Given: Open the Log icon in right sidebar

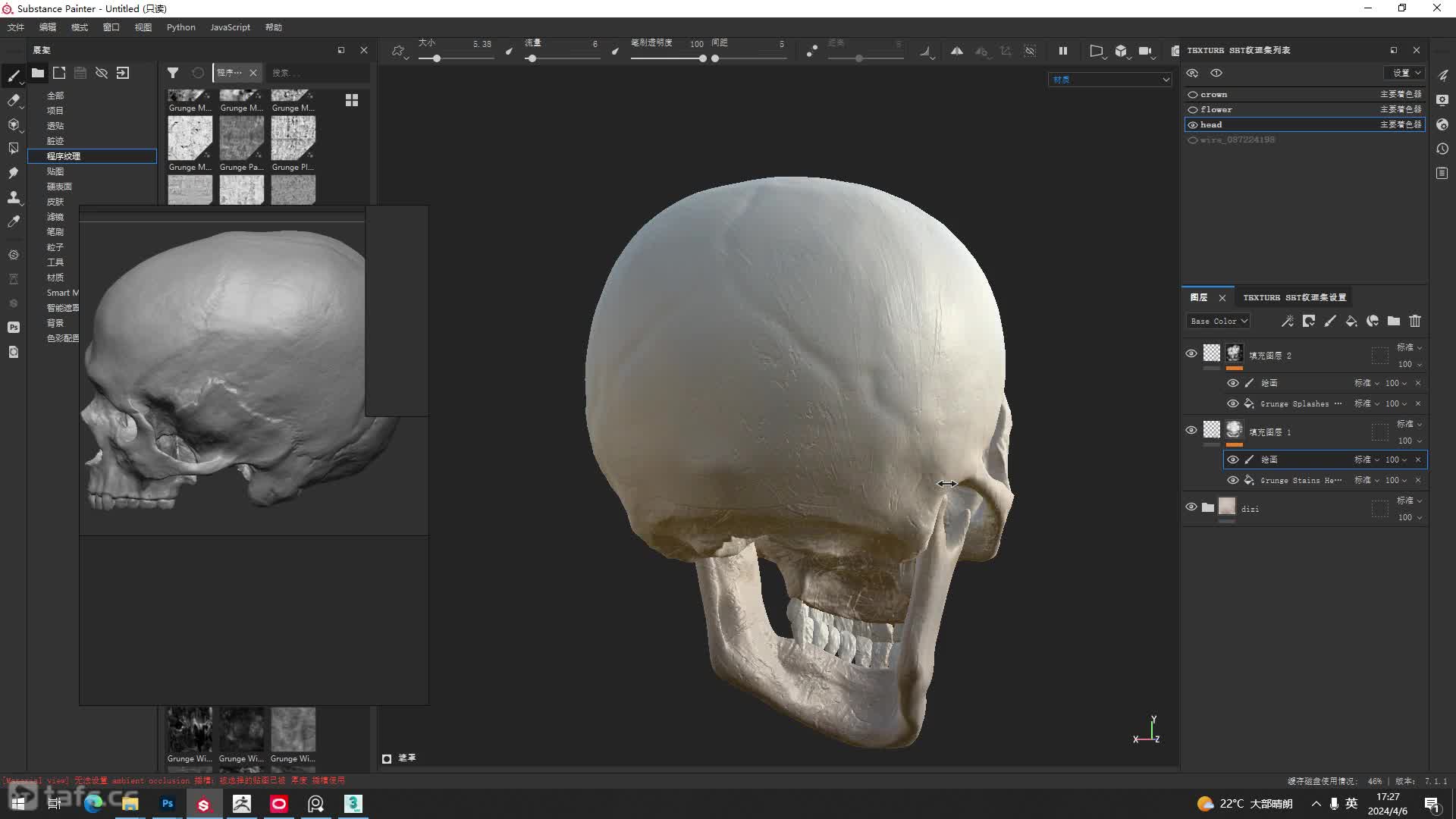Looking at the screenshot, I should click(x=1442, y=173).
